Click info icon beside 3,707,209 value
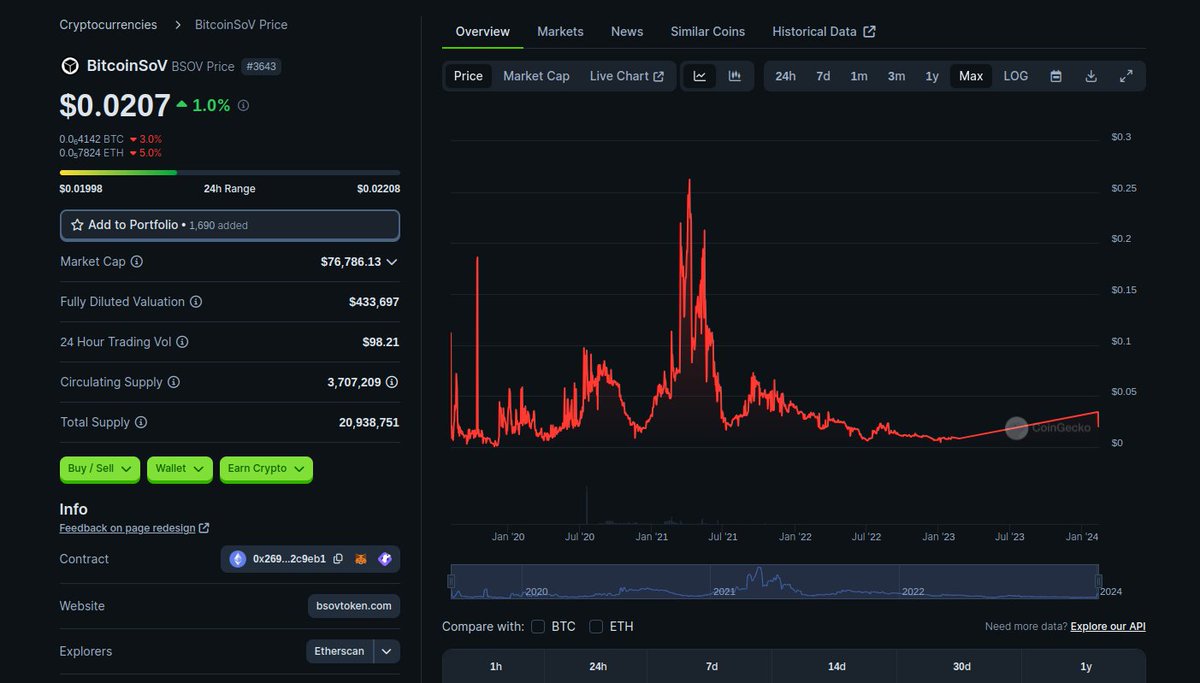The image size is (1200, 683). tap(392, 382)
